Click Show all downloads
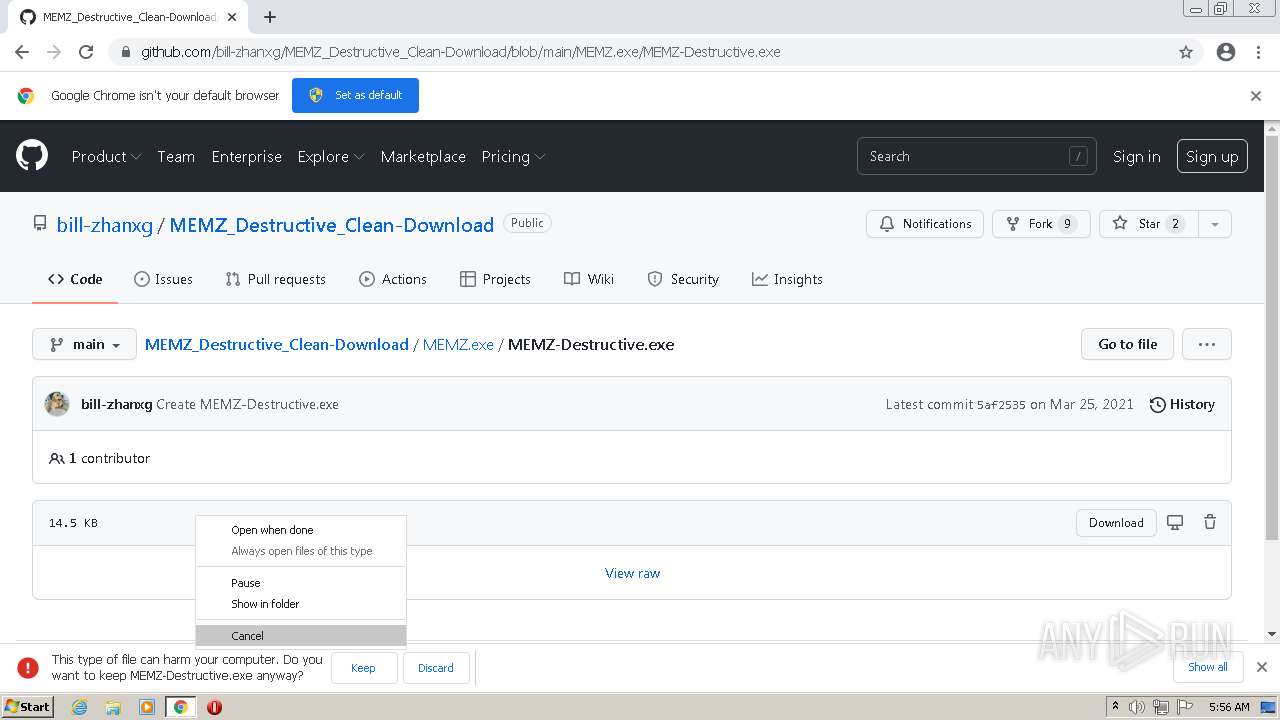Screen dimensions: 1280x720 (x=1208, y=667)
